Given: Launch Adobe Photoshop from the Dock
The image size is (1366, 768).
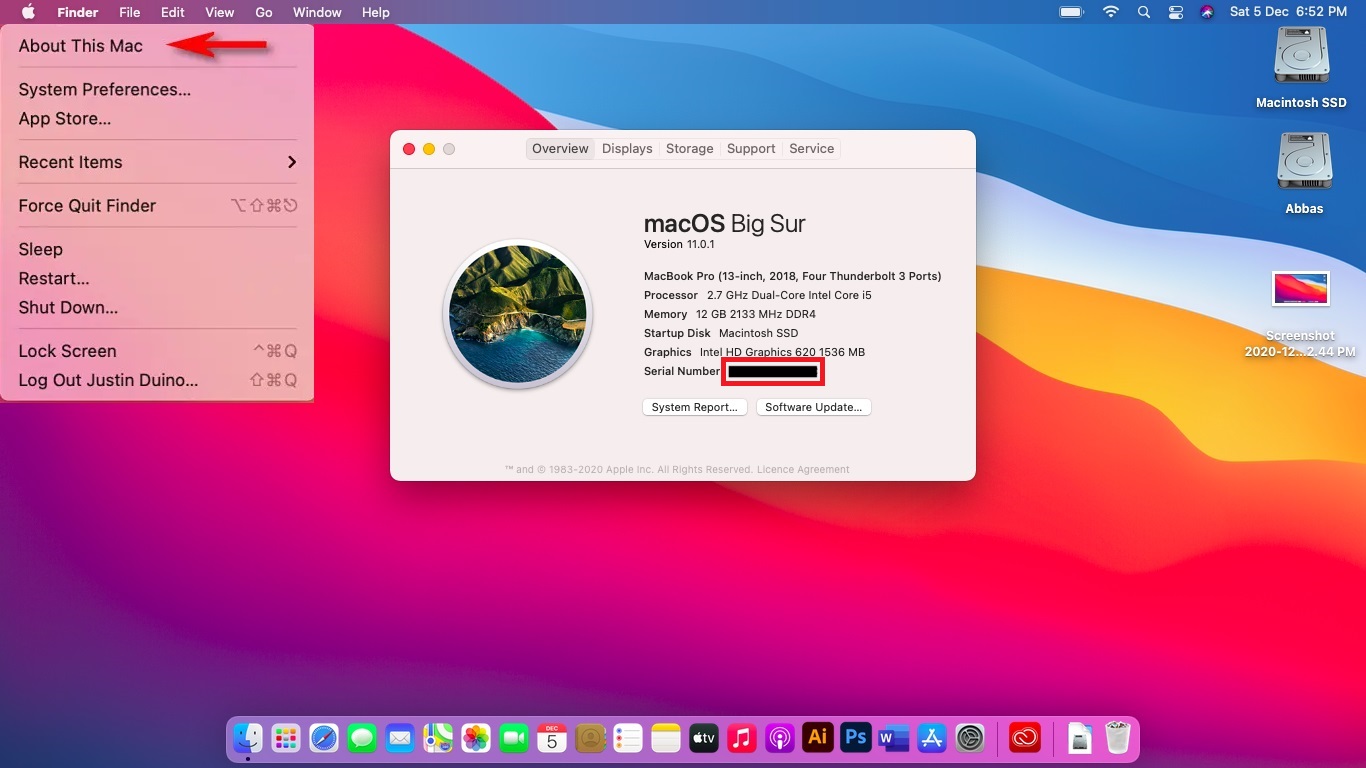Looking at the screenshot, I should pos(856,738).
